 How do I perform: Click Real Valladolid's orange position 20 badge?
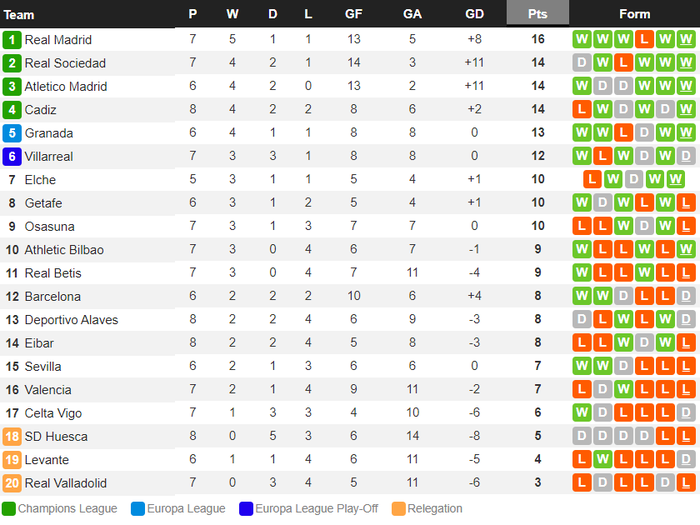[x=12, y=483]
